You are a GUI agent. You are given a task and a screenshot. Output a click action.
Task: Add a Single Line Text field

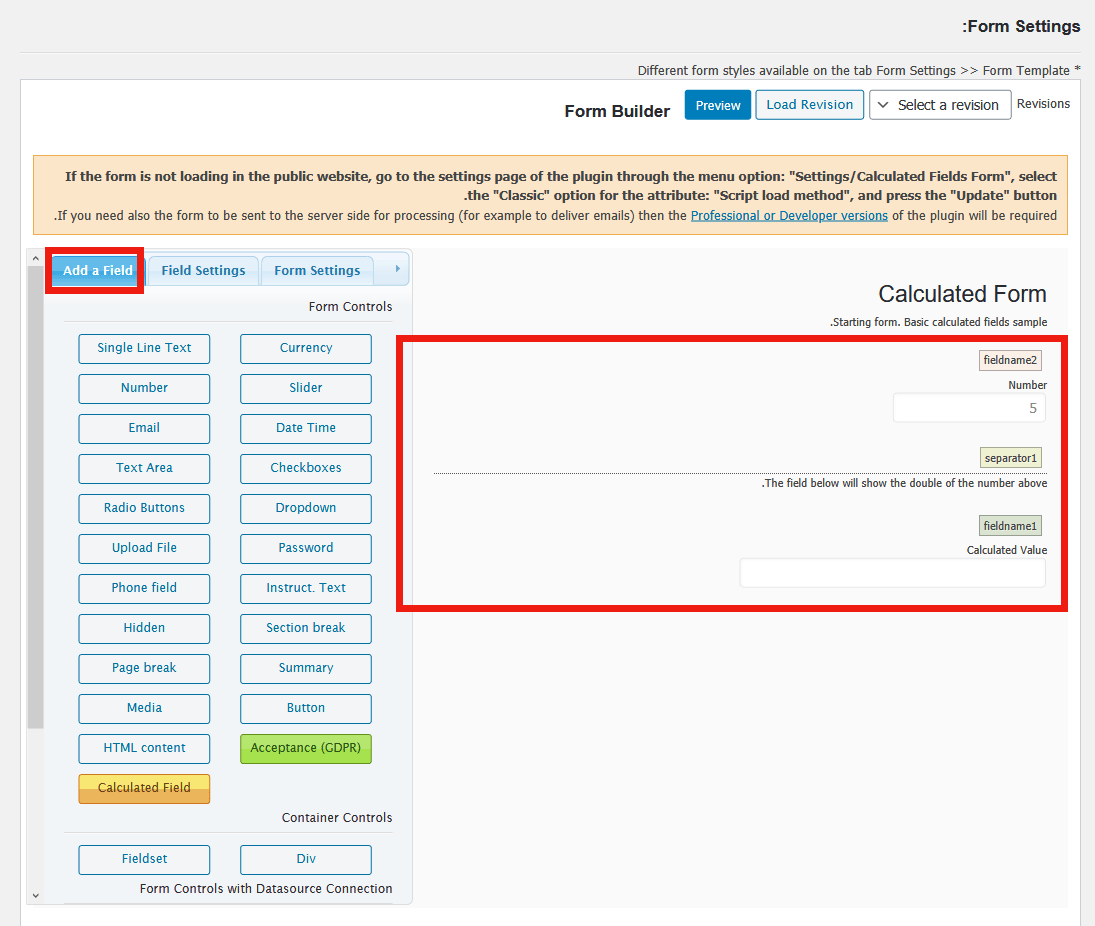pyautogui.click(x=144, y=348)
